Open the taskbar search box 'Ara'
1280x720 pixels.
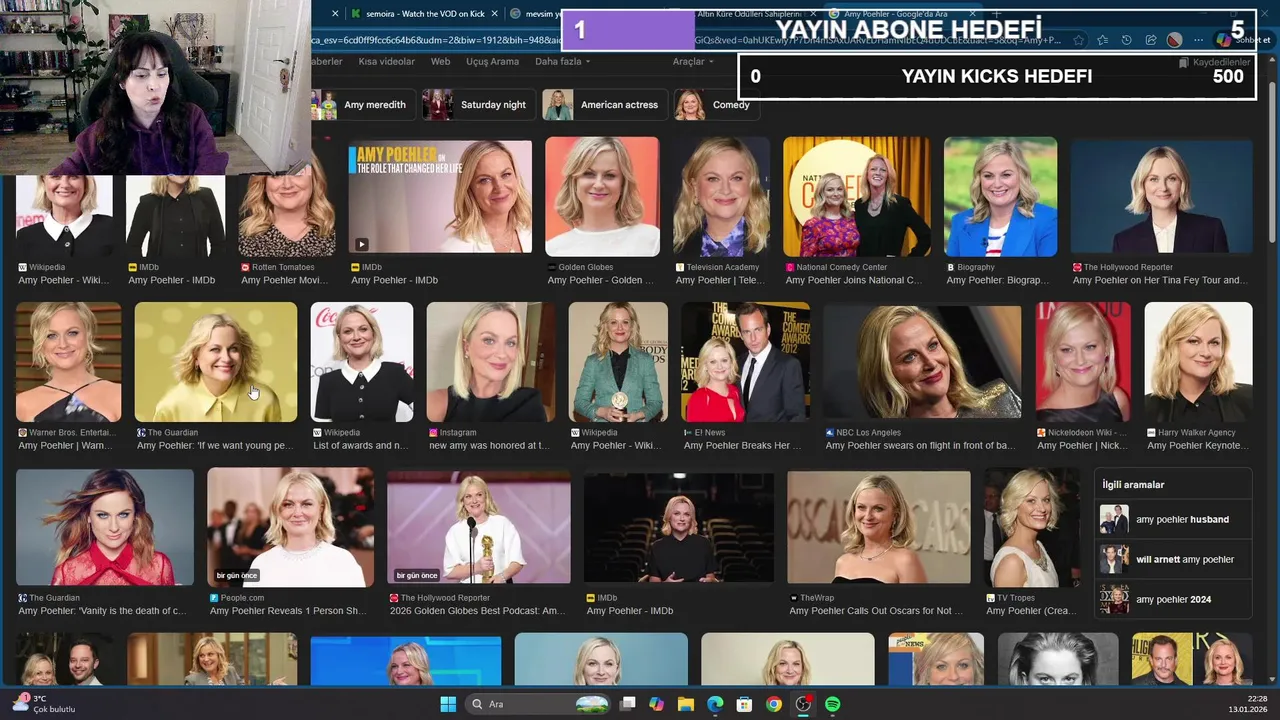click(536, 704)
